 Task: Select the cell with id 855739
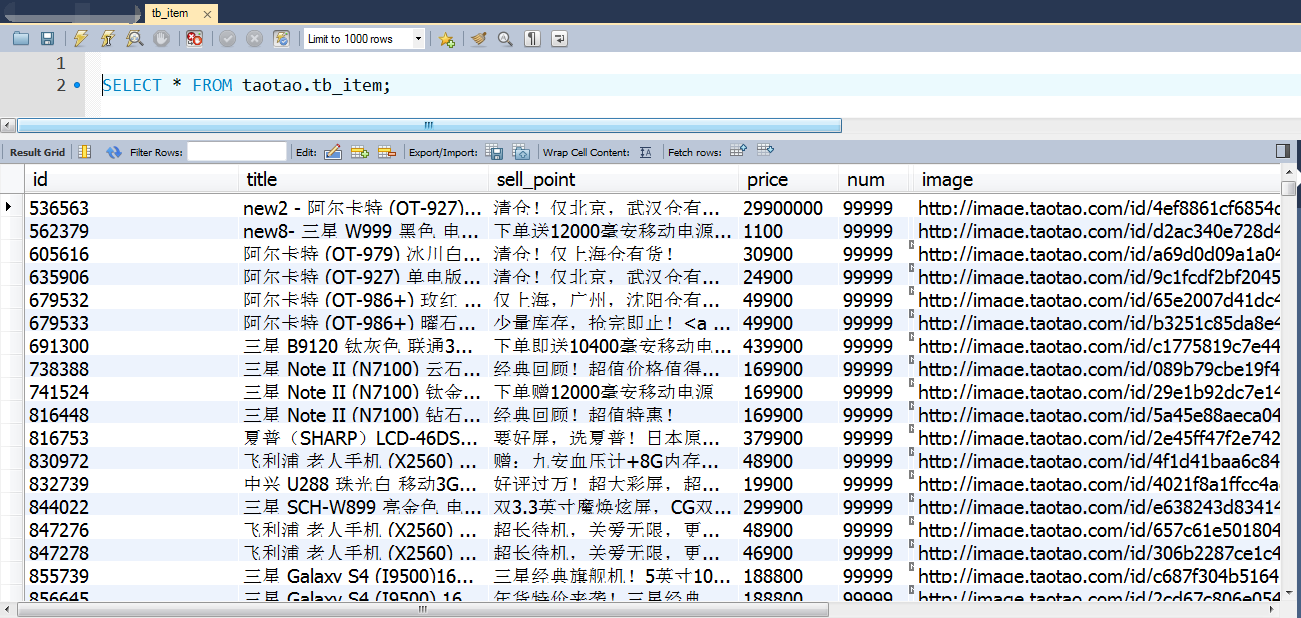[132, 576]
